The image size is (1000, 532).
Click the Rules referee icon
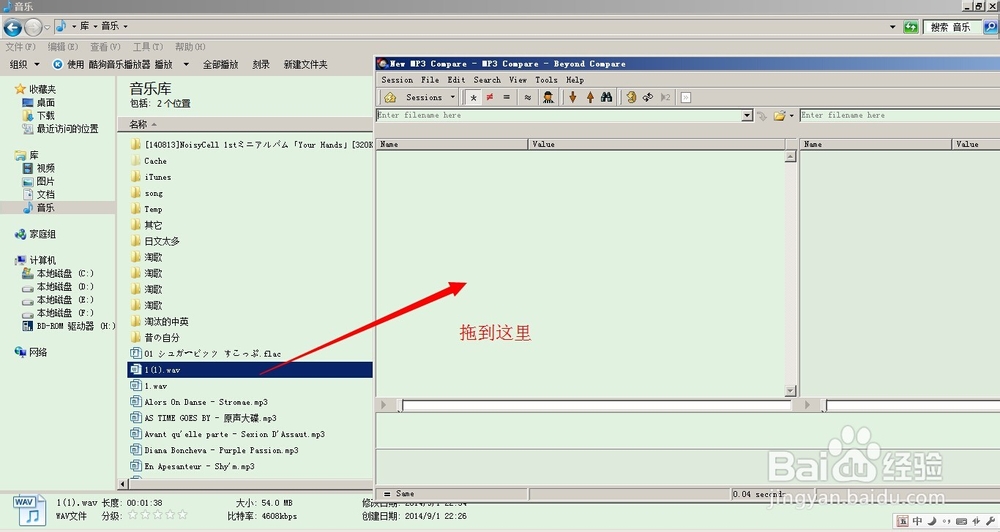click(548, 98)
